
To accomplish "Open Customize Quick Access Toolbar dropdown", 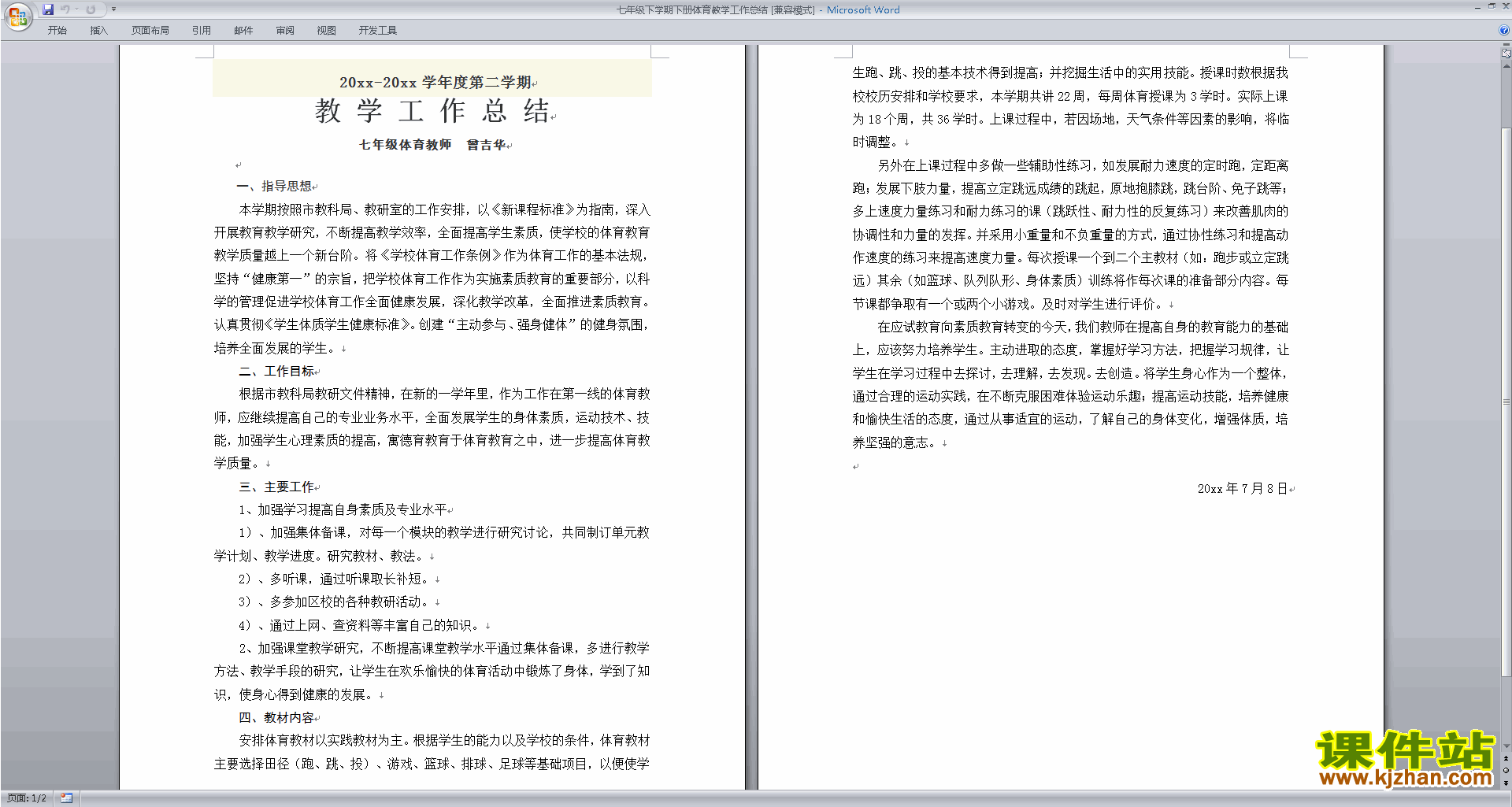I will [113, 9].
